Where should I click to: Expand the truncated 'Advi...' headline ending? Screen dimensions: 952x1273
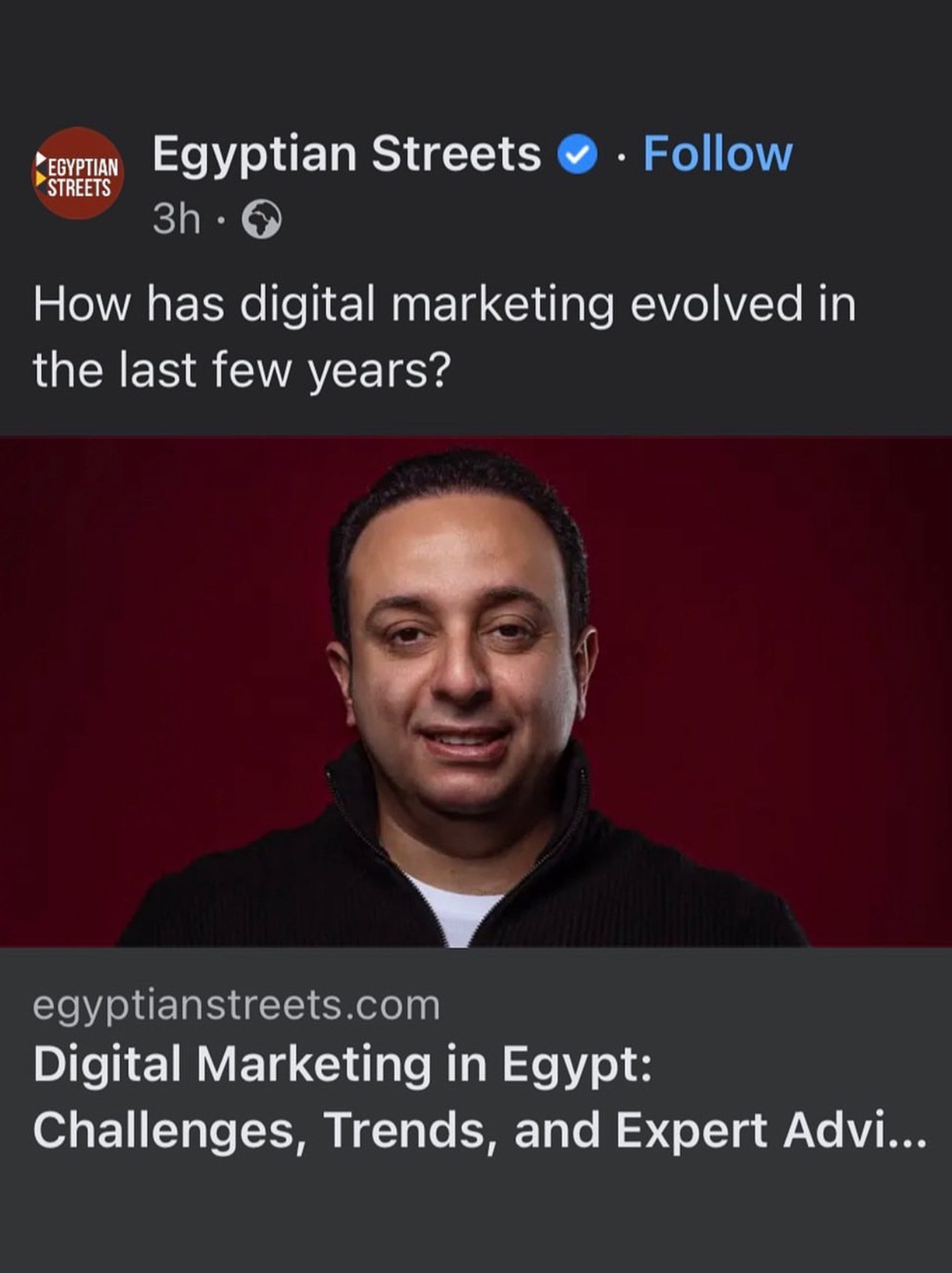click(x=855, y=1131)
